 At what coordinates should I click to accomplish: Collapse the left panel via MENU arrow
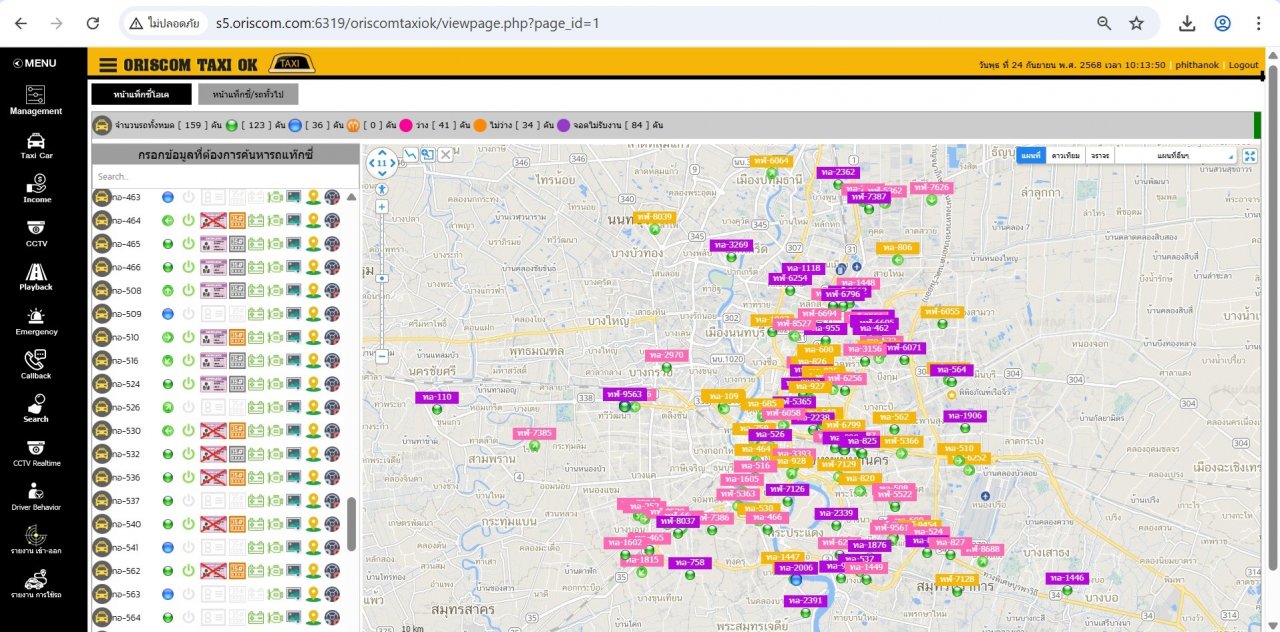(x=17, y=63)
